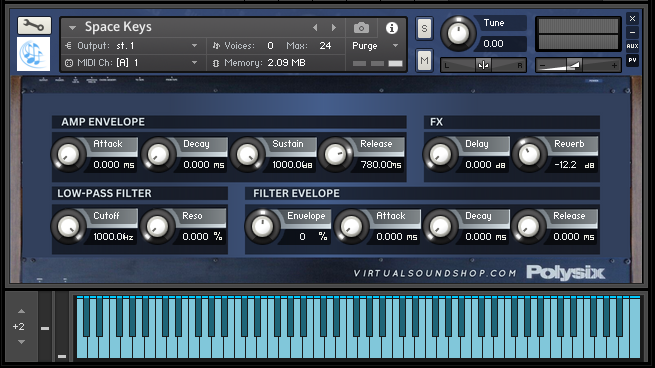Load next instrument preset with right arrow
Viewport: 655px width, 368px height.
[334, 28]
